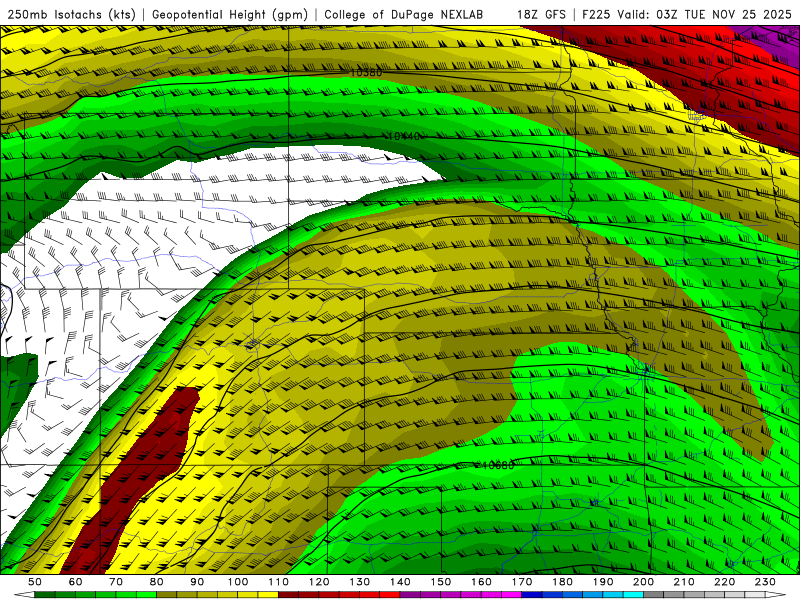This screenshot has width=800, height=600.
Task: Click the 170 knot legend label
Action: (521, 582)
